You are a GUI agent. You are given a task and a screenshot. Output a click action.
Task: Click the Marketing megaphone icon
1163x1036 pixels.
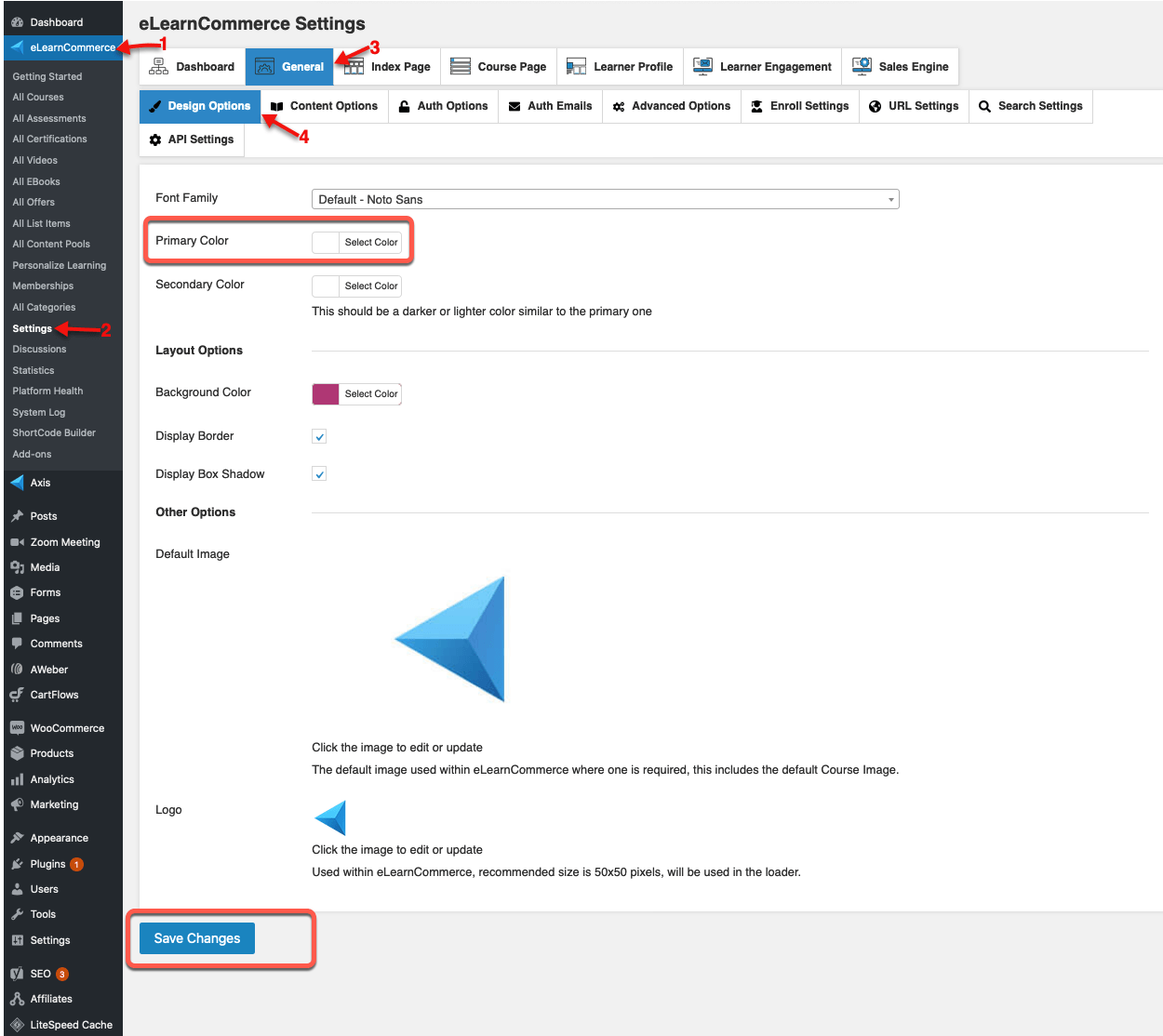(x=17, y=804)
